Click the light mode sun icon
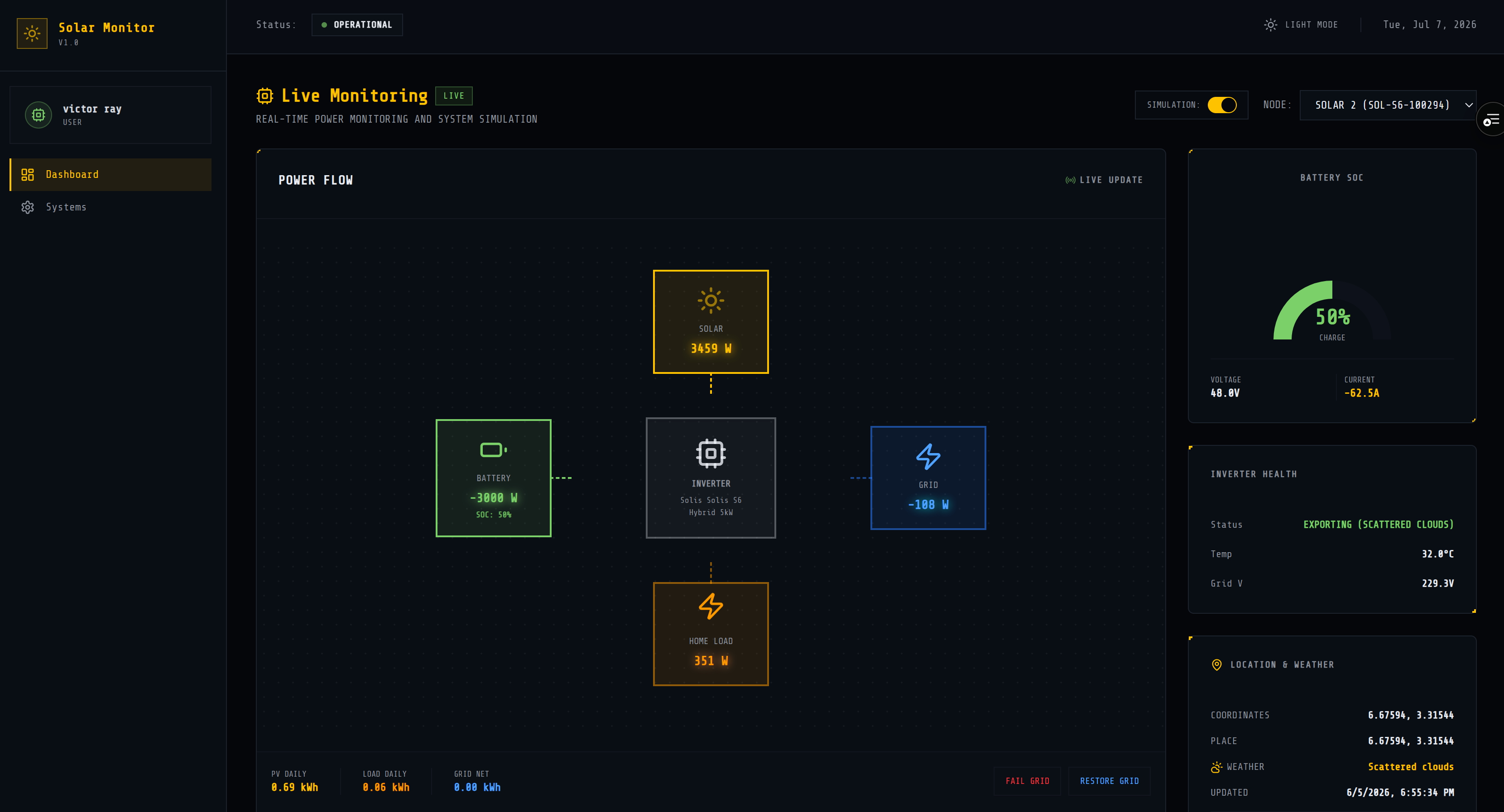This screenshot has height=812, width=1504. click(1270, 24)
